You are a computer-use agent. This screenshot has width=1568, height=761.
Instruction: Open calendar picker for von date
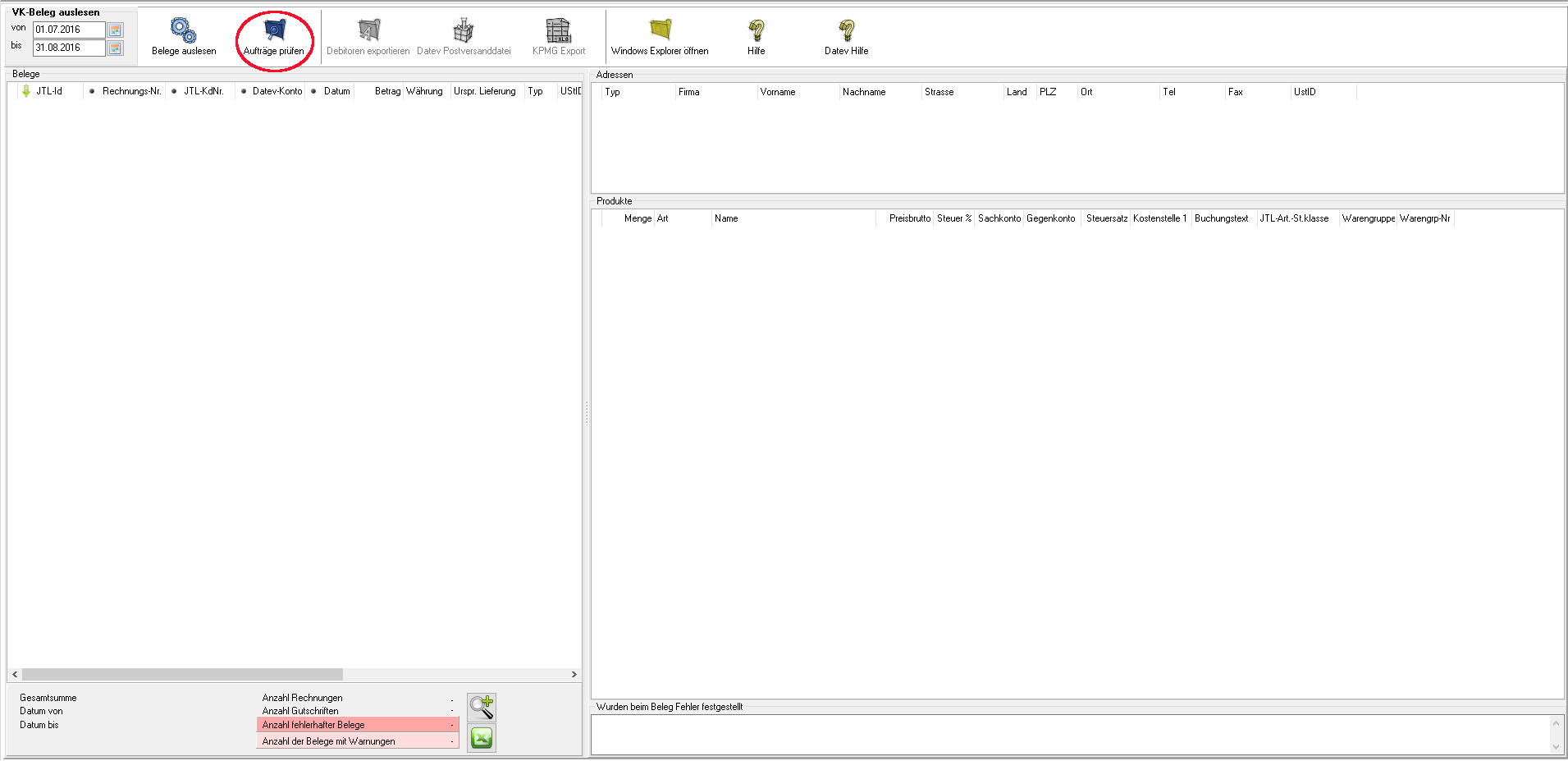coord(116,30)
